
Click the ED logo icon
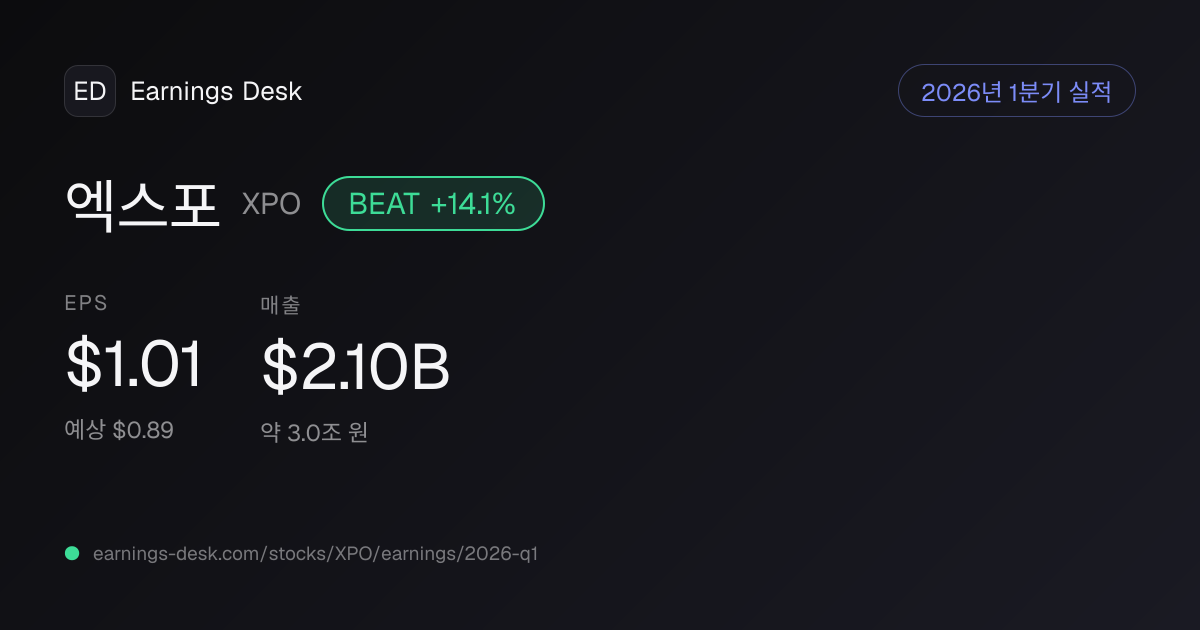(x=90, y=91)
